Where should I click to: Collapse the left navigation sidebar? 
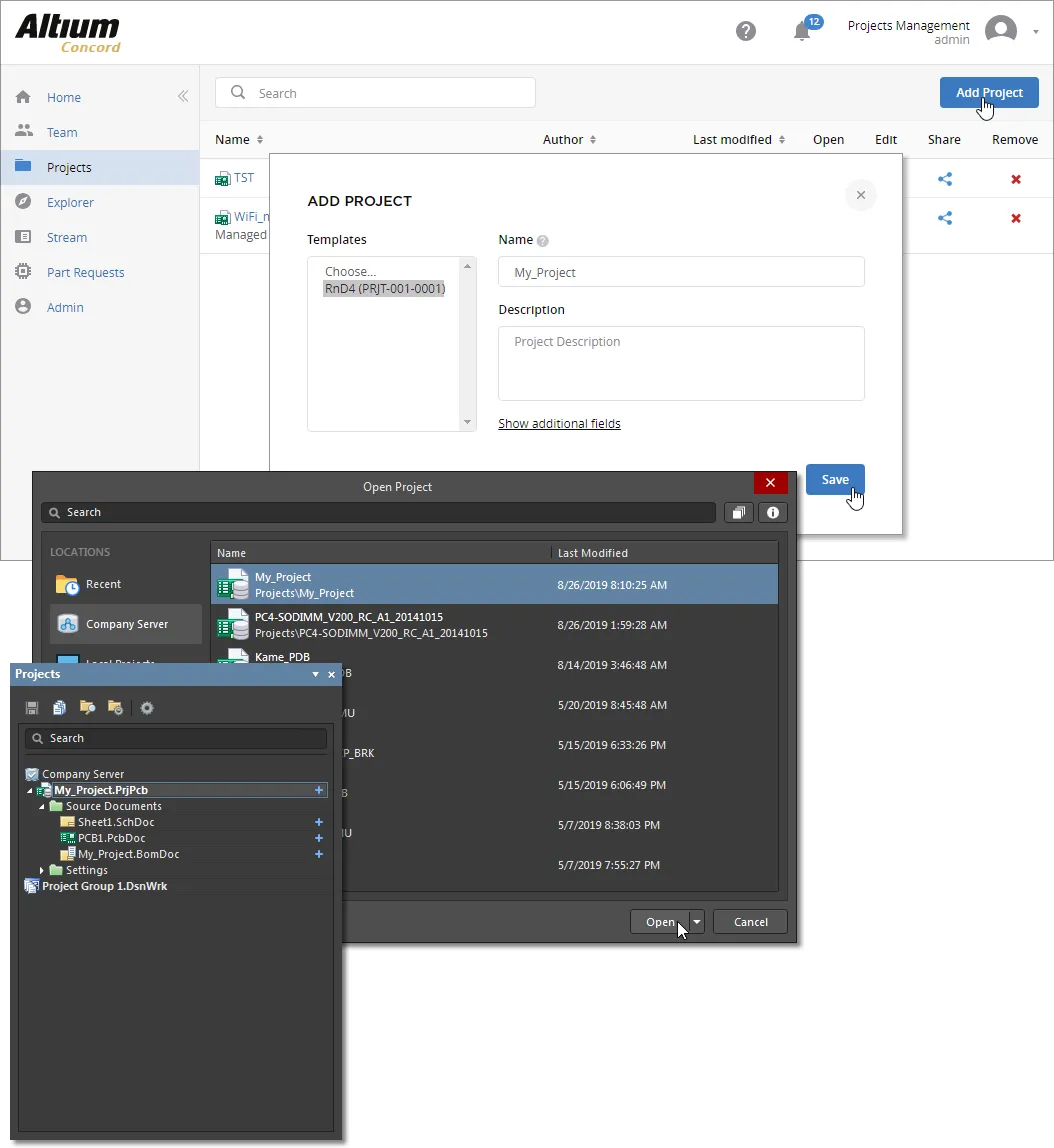[x=183, y=97]
